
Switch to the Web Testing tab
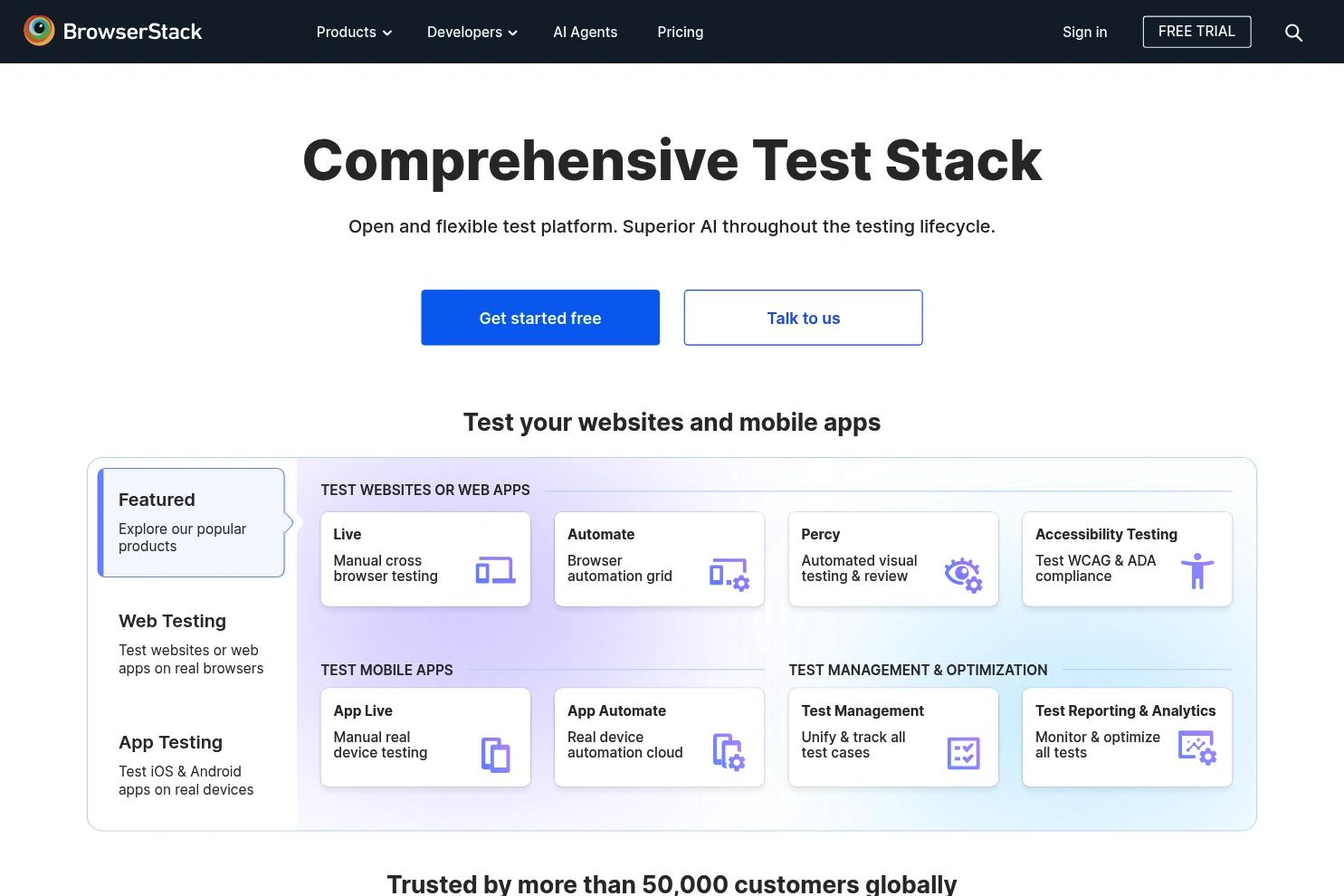click(191, 643)
